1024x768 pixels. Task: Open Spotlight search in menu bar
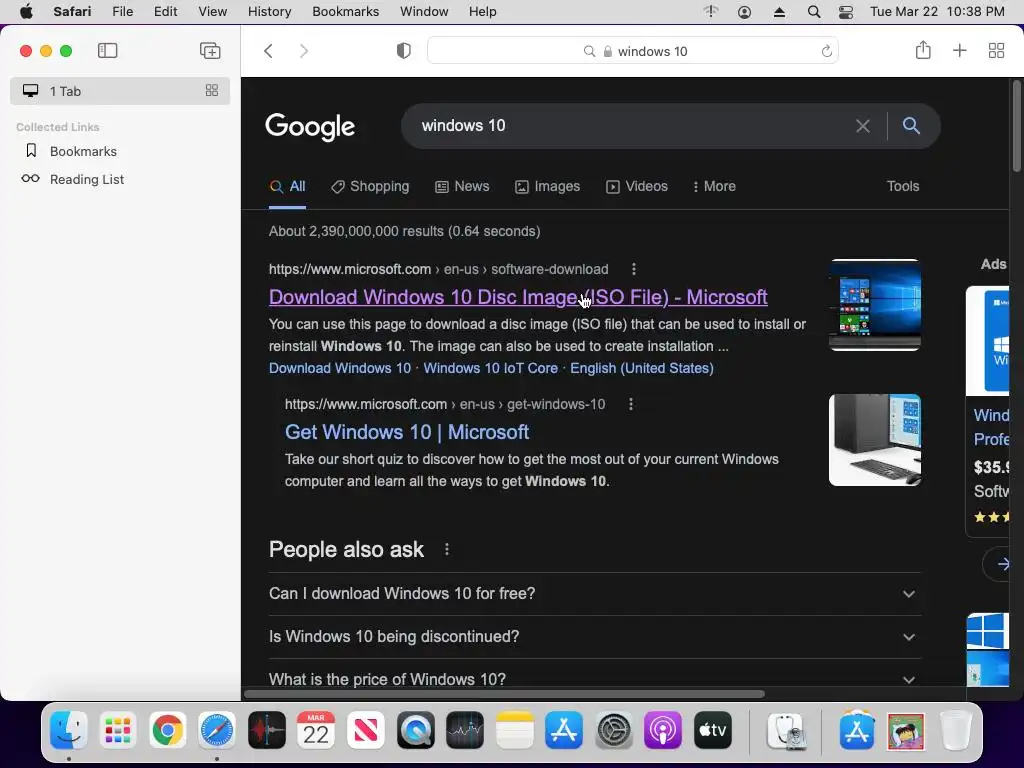[814, 12]
